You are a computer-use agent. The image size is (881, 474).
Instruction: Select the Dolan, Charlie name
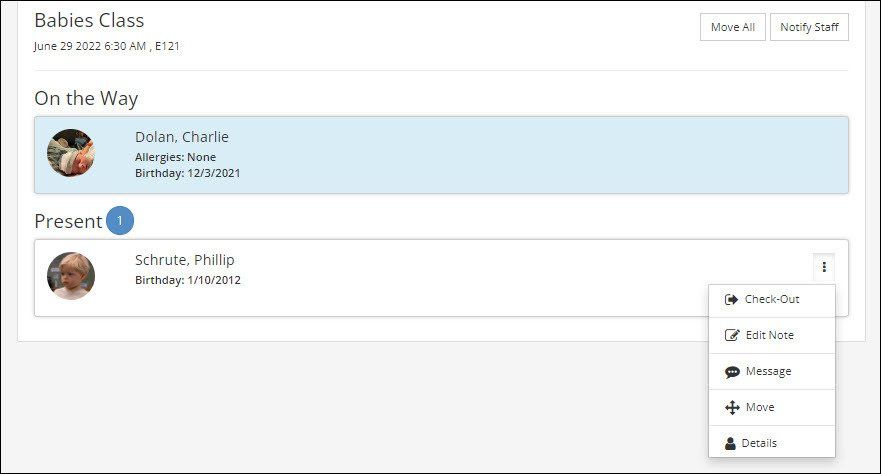pos(181,137)
